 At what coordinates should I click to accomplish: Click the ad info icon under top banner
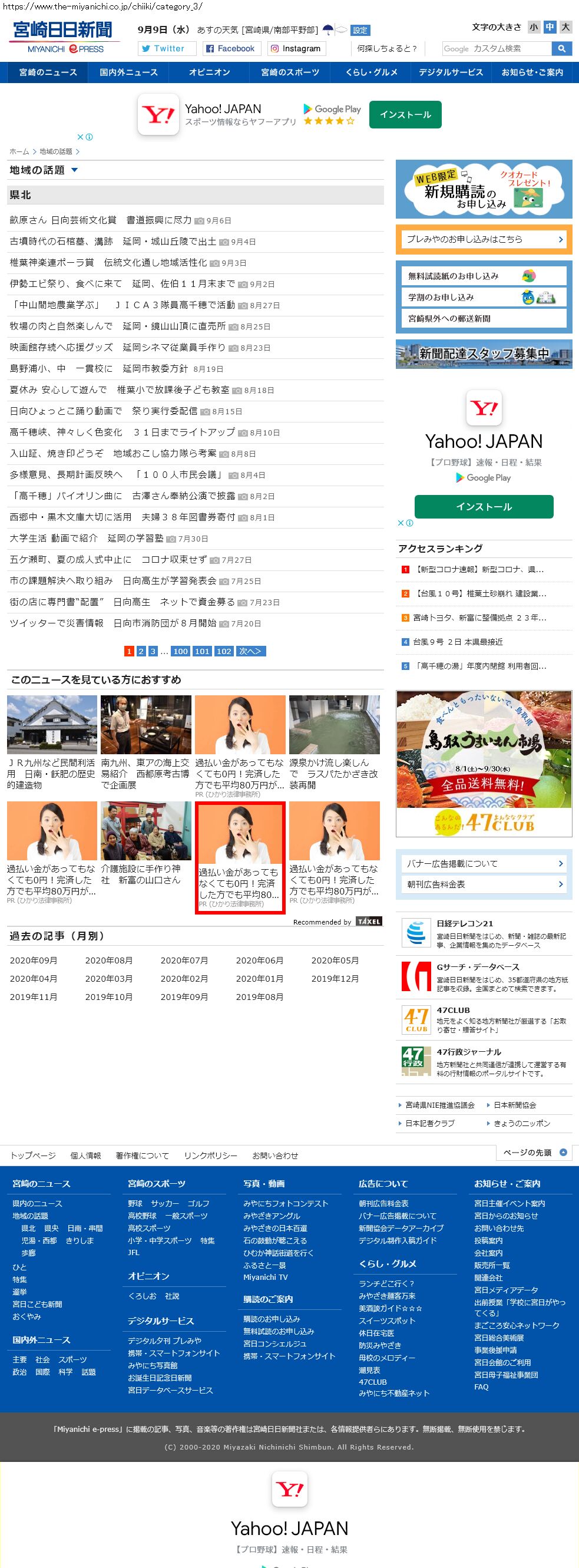pos(90,137)
